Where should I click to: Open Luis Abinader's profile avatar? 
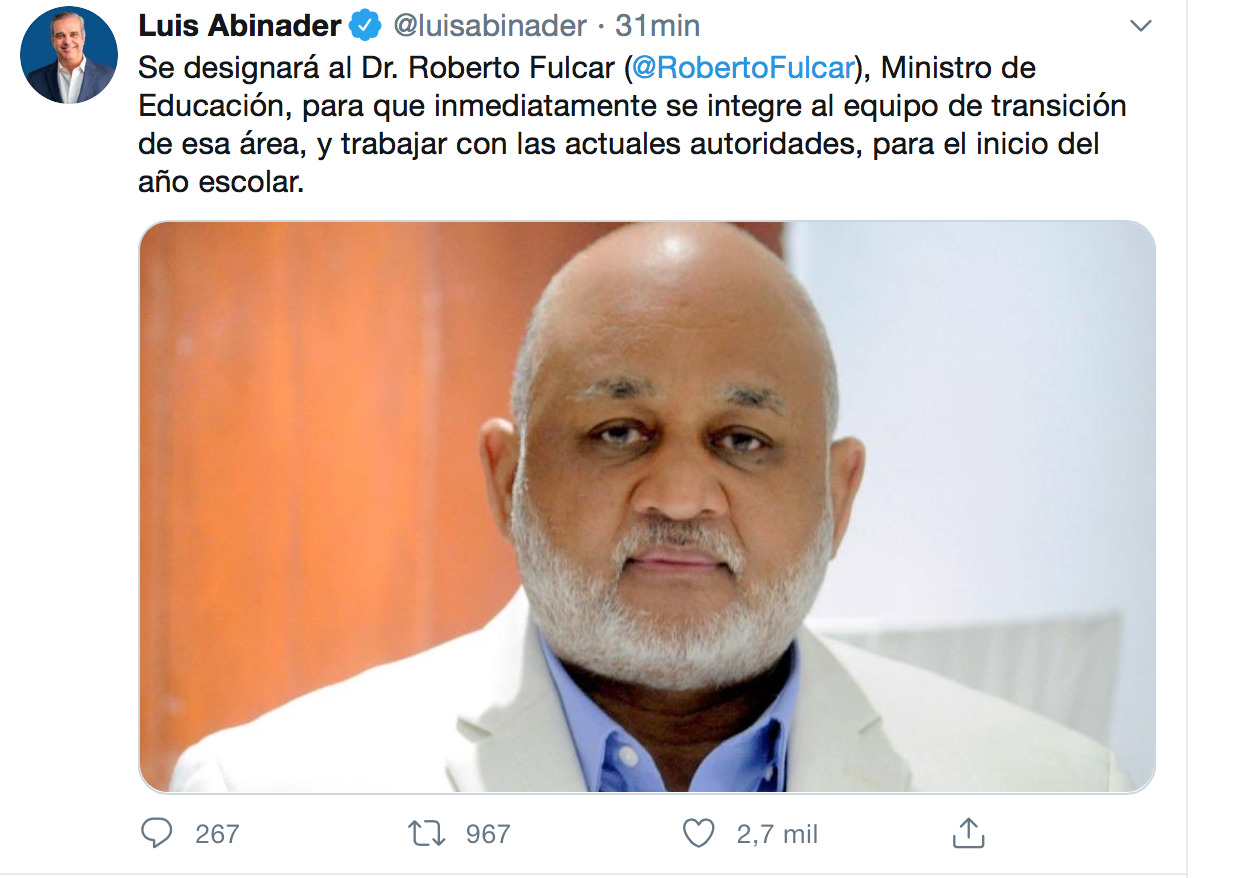coord(69,55)
